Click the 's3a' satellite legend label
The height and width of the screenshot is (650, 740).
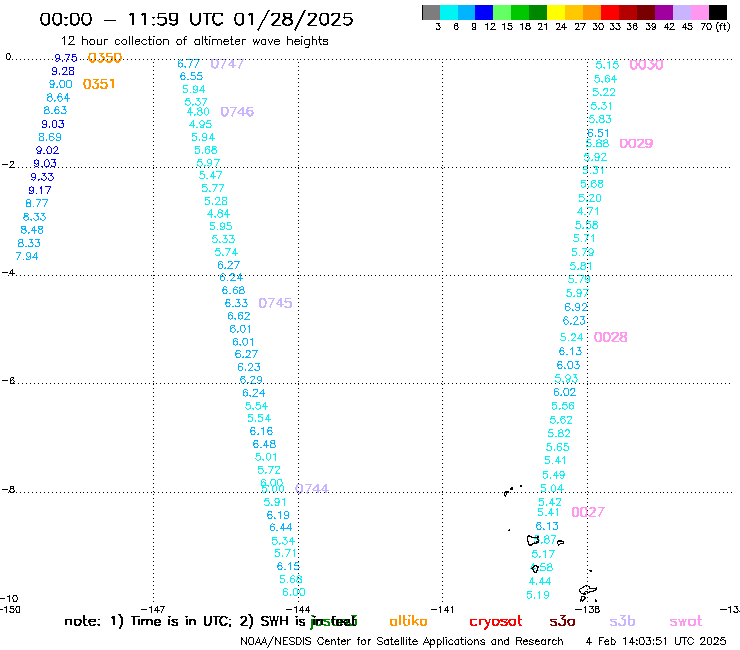point(562,621)
